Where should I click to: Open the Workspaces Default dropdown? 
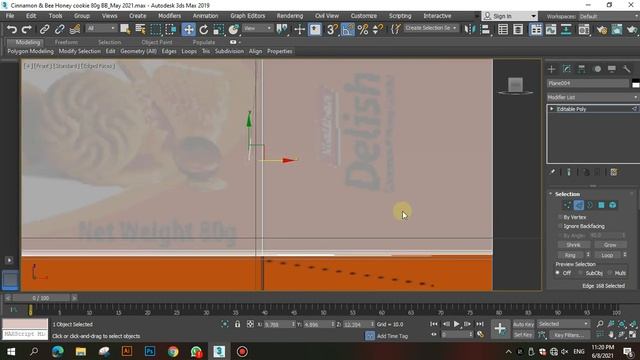point(608,16)
